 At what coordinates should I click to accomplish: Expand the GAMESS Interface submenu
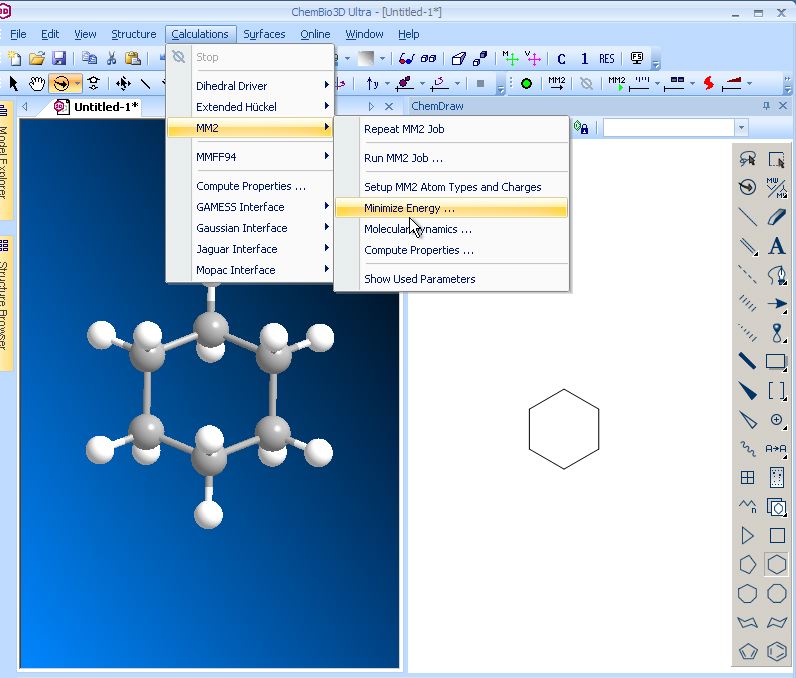click(250, 207)
